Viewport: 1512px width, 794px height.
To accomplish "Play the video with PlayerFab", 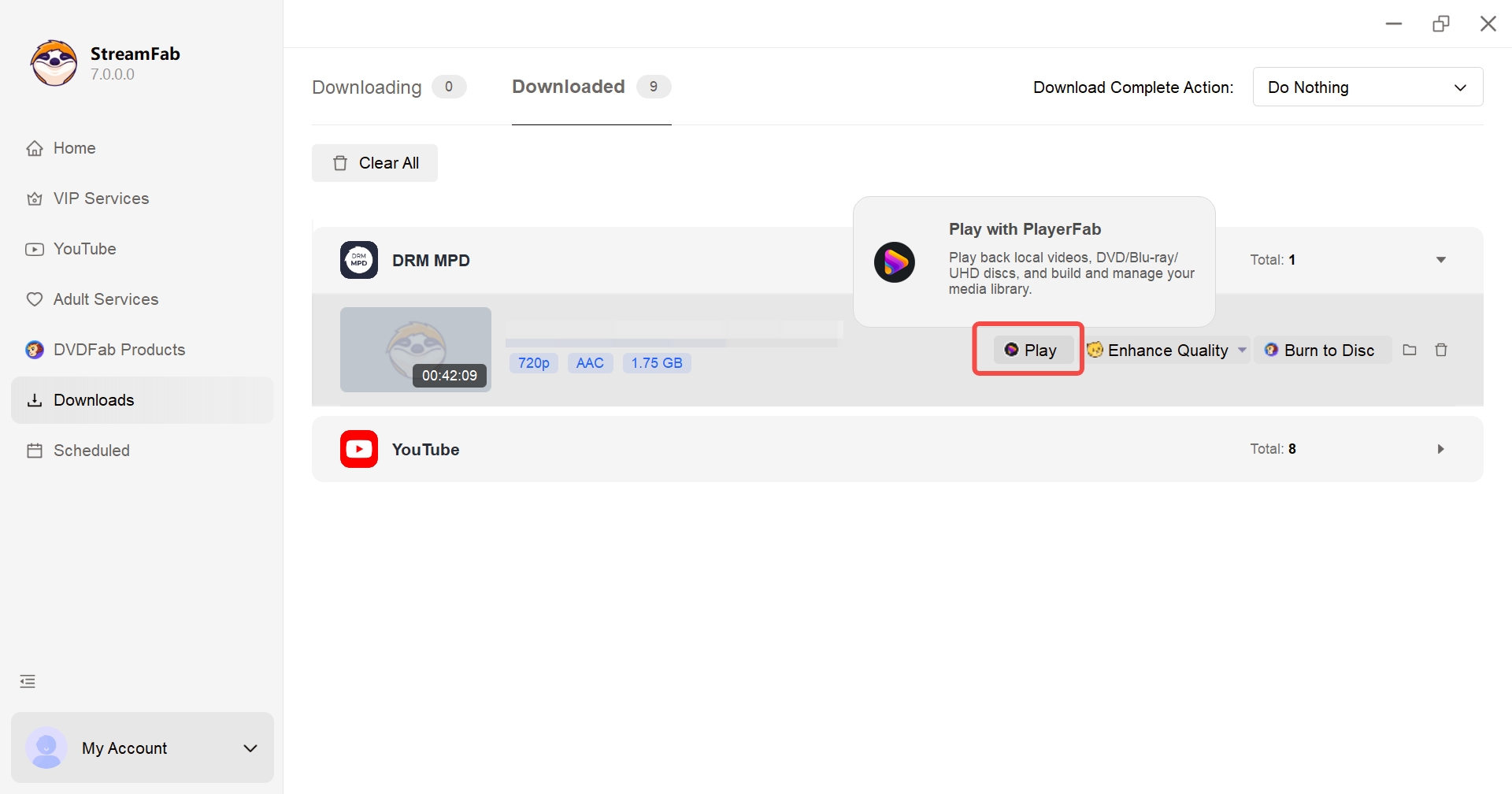I will point(1032,350).
